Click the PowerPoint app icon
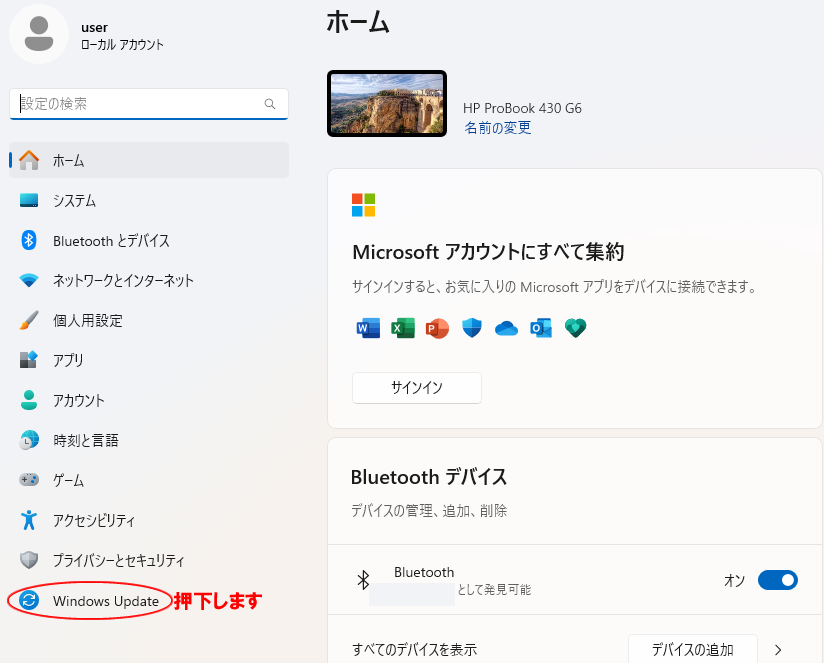 click(437, 328)
